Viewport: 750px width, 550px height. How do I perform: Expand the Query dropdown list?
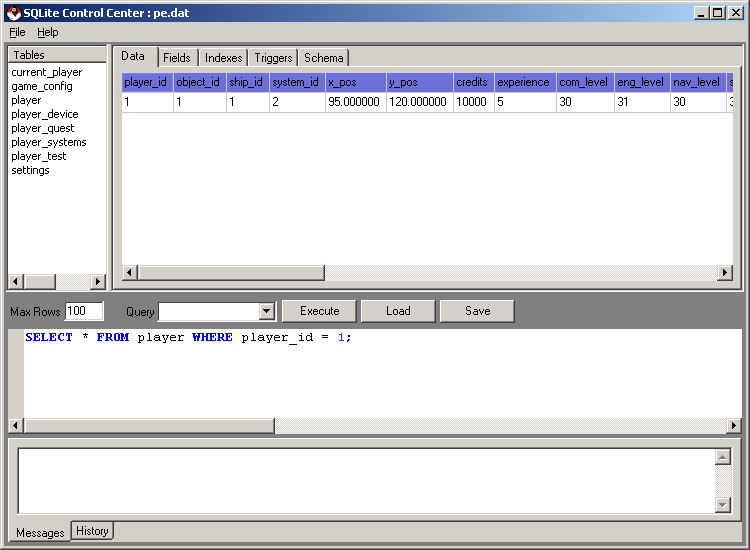[x=266, y=312]
